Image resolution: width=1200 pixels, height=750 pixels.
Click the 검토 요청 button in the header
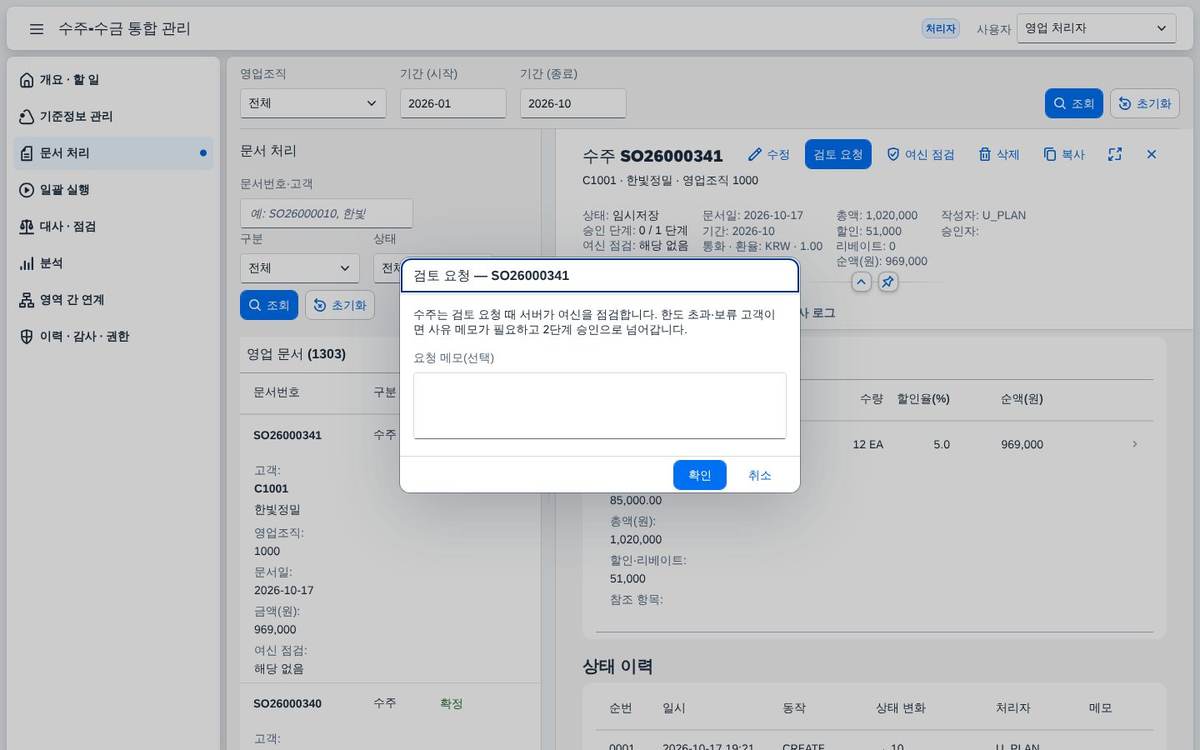pyautogui.click(x=838, y=155)
